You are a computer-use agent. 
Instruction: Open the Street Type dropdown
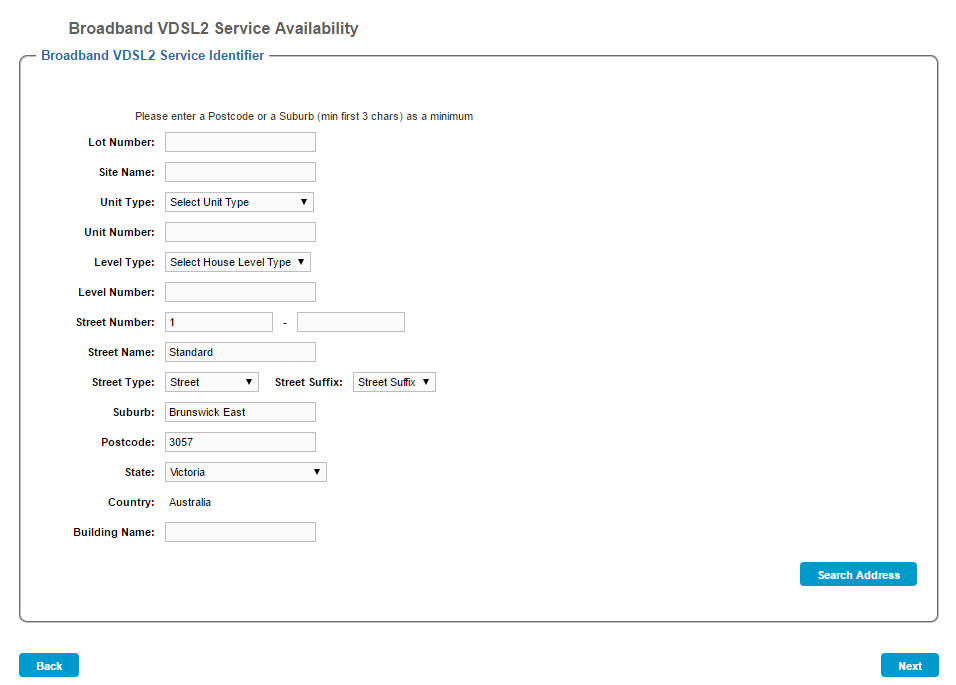pyautogui.click(x=211, y=382)
